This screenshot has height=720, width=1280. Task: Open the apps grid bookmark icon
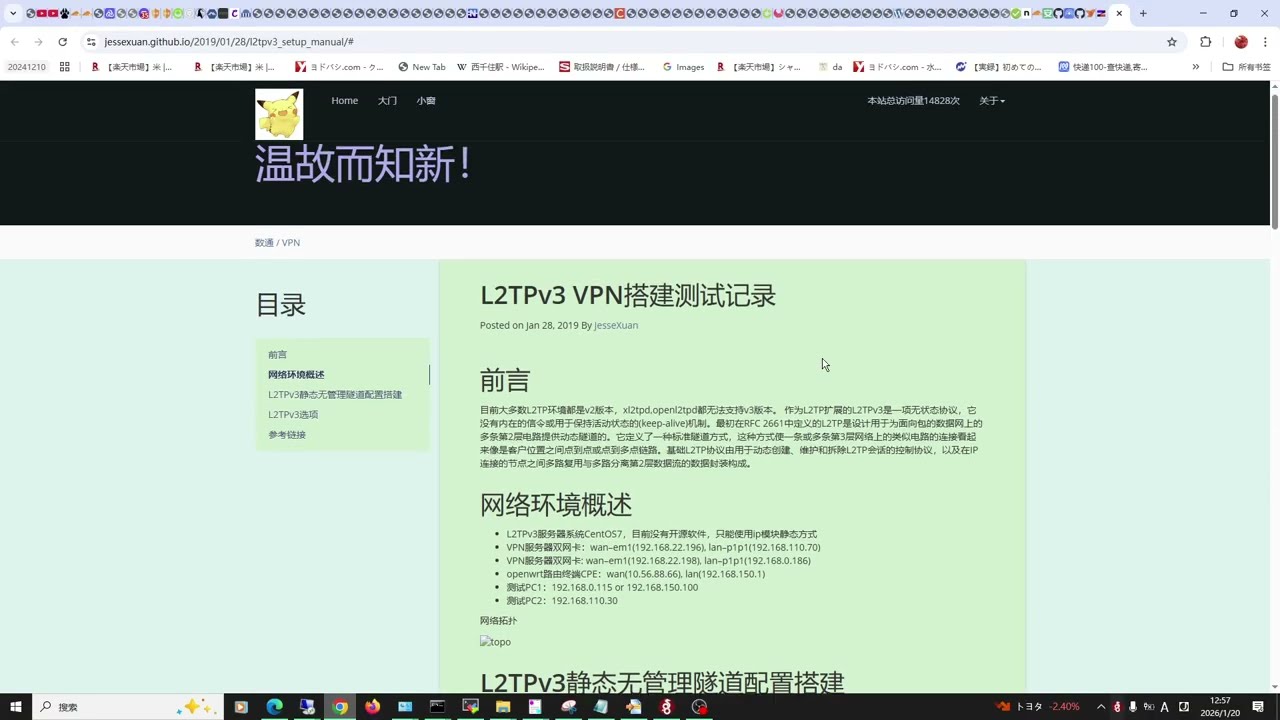click(64, 67)
